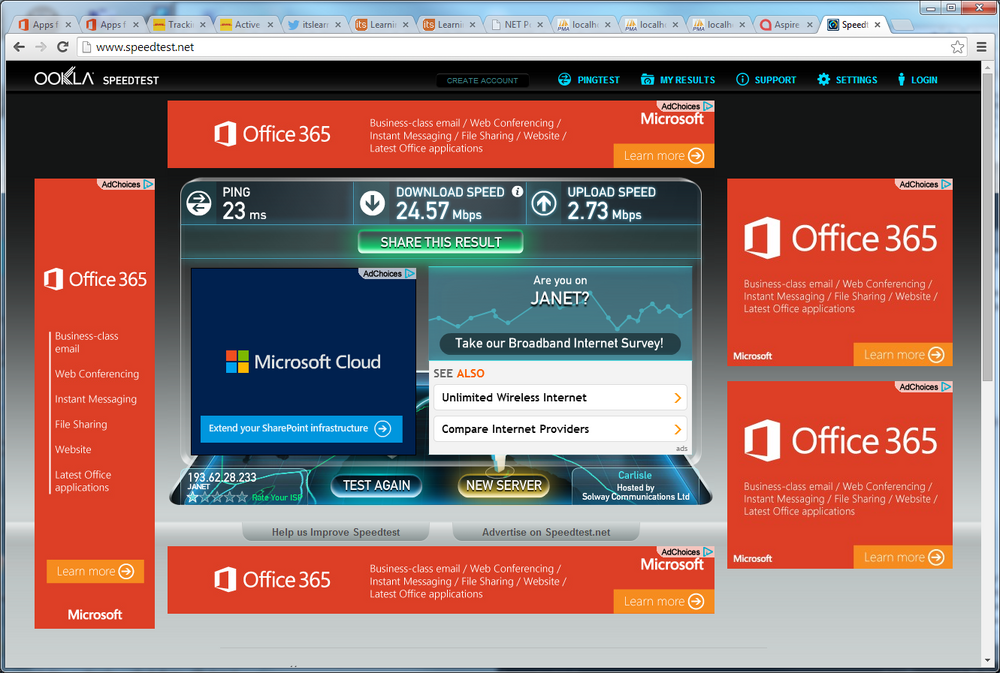Viewport: 1000px width, 673px height.
Task: Click AdChoices icon on top banner
Action: coord(708,106)
